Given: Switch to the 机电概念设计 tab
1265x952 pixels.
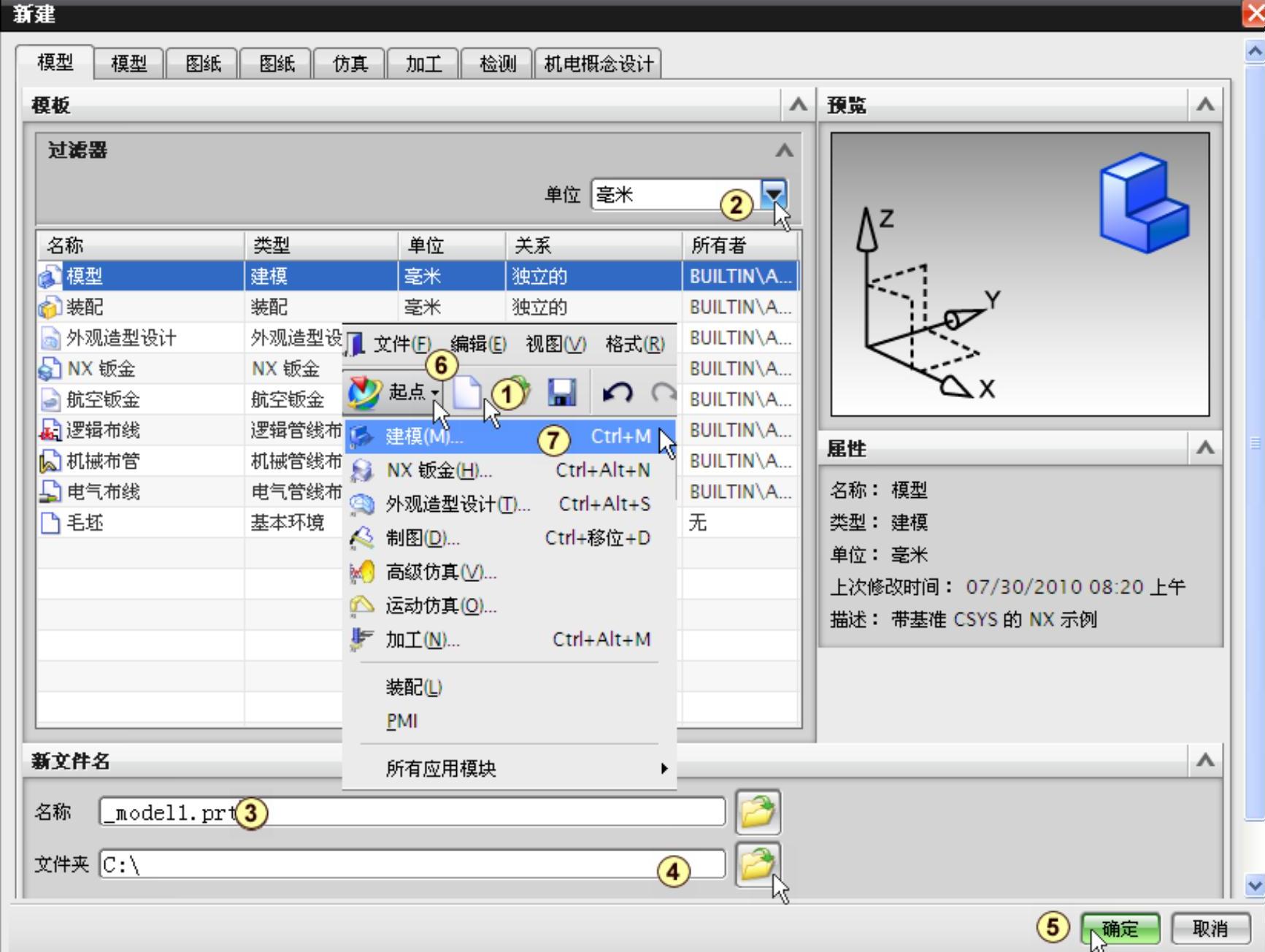Looking at the screenshot, I should click(599, 64).
